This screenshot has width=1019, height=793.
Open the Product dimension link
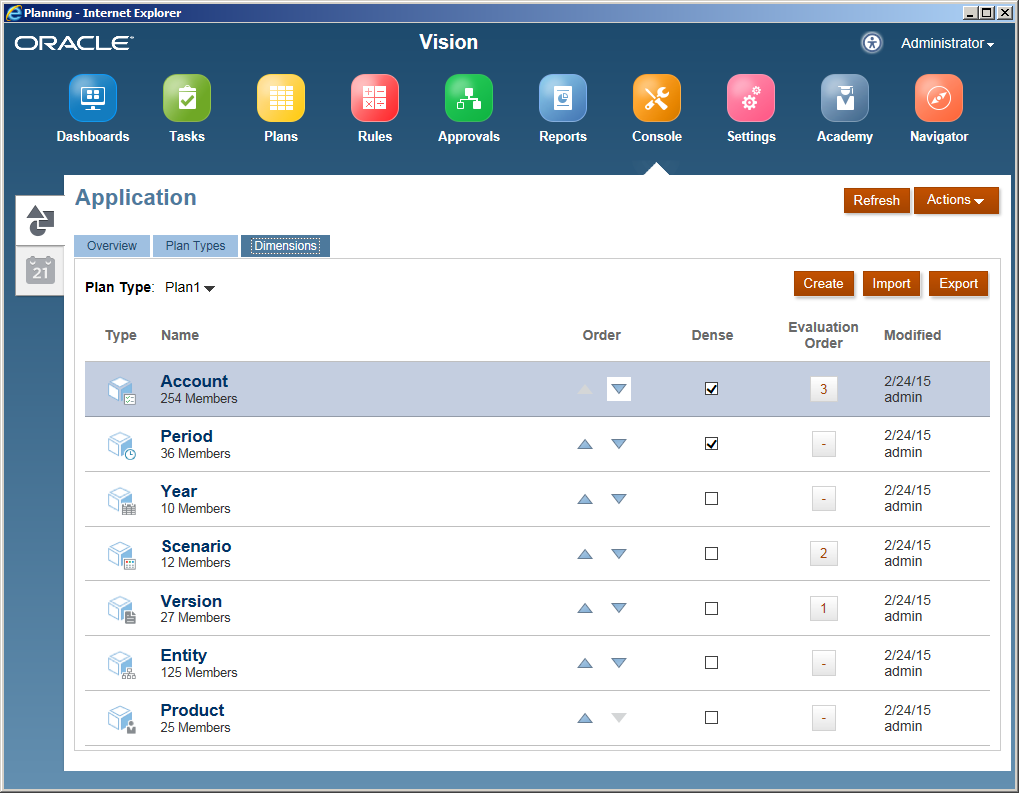[x=192, y=710]
